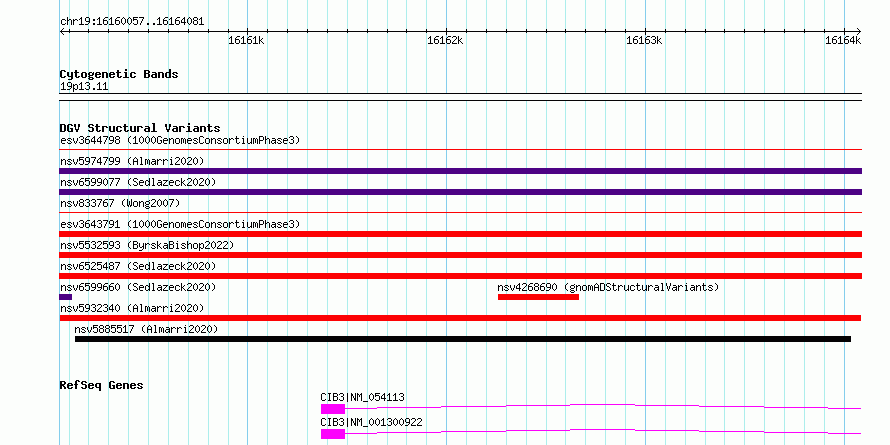Click the Cytogenetic Bands track title
This screenshot has height=445, width=890.
click(x=119, y=74)
